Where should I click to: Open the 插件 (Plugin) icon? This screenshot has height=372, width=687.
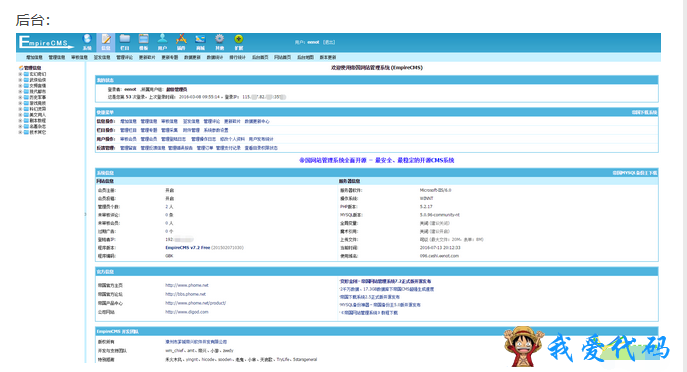click(x=181, y=42)
